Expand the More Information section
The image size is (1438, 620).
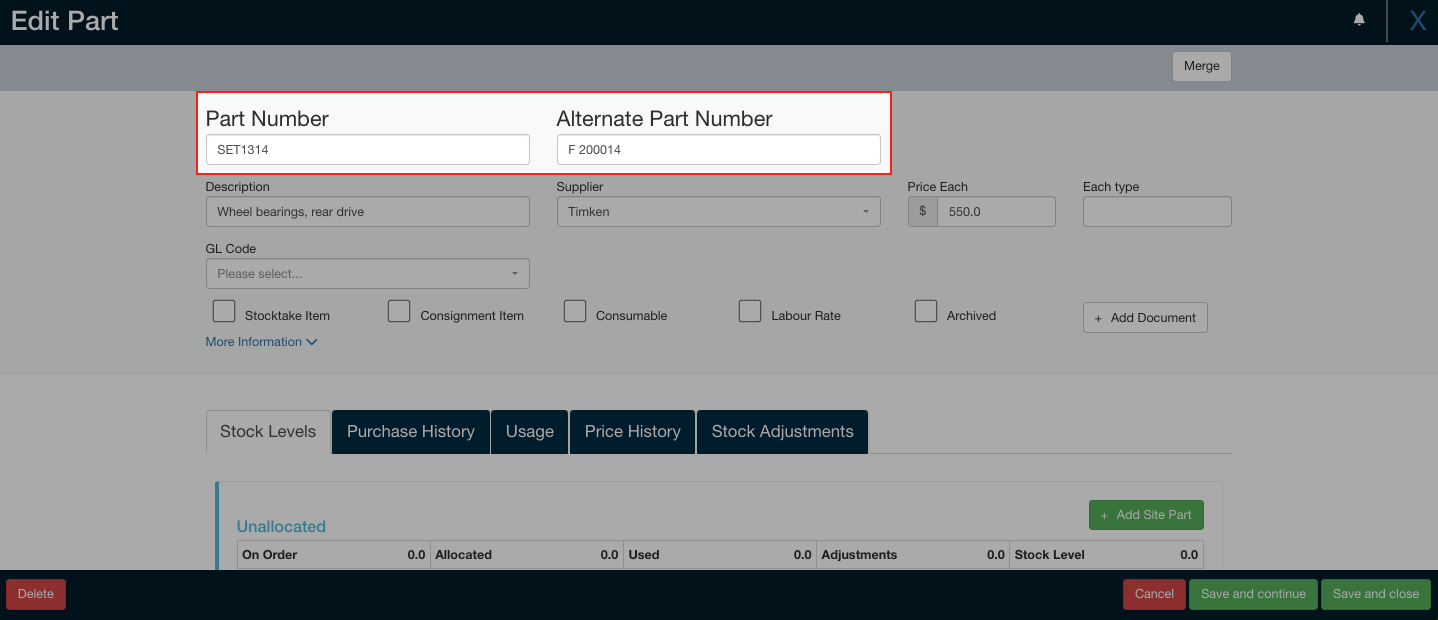(261, 341)
